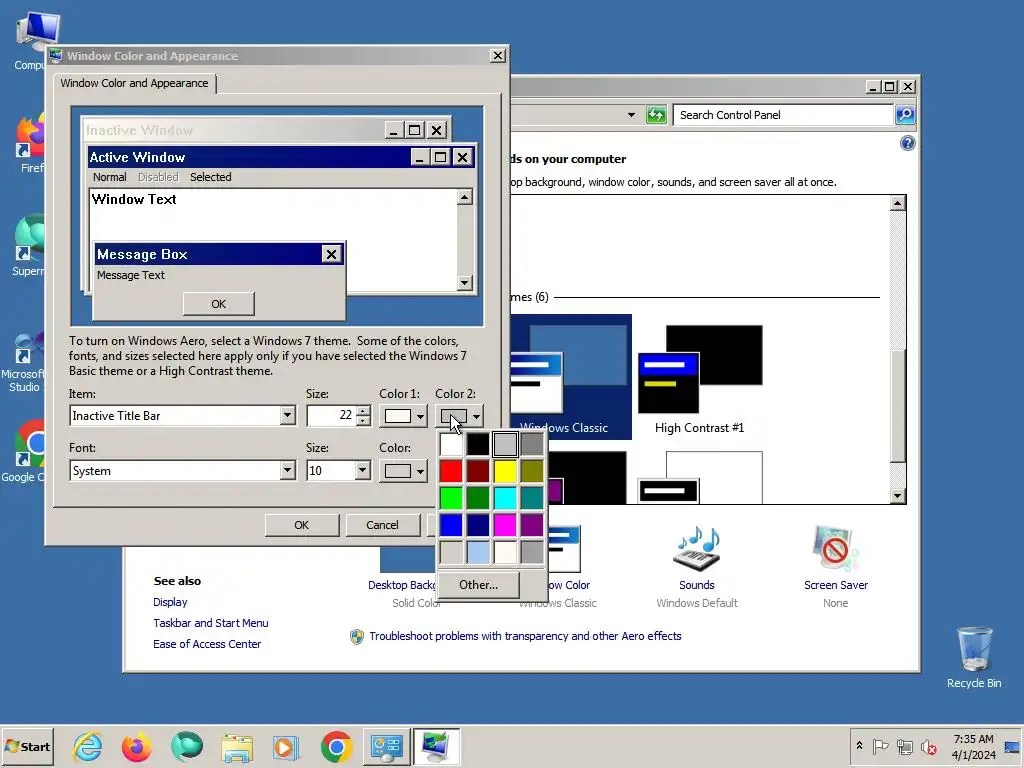This screenshot has height=768, width=1024.
Task: Open Internet Explorer from the taskbar
Action: pos(88,746)
